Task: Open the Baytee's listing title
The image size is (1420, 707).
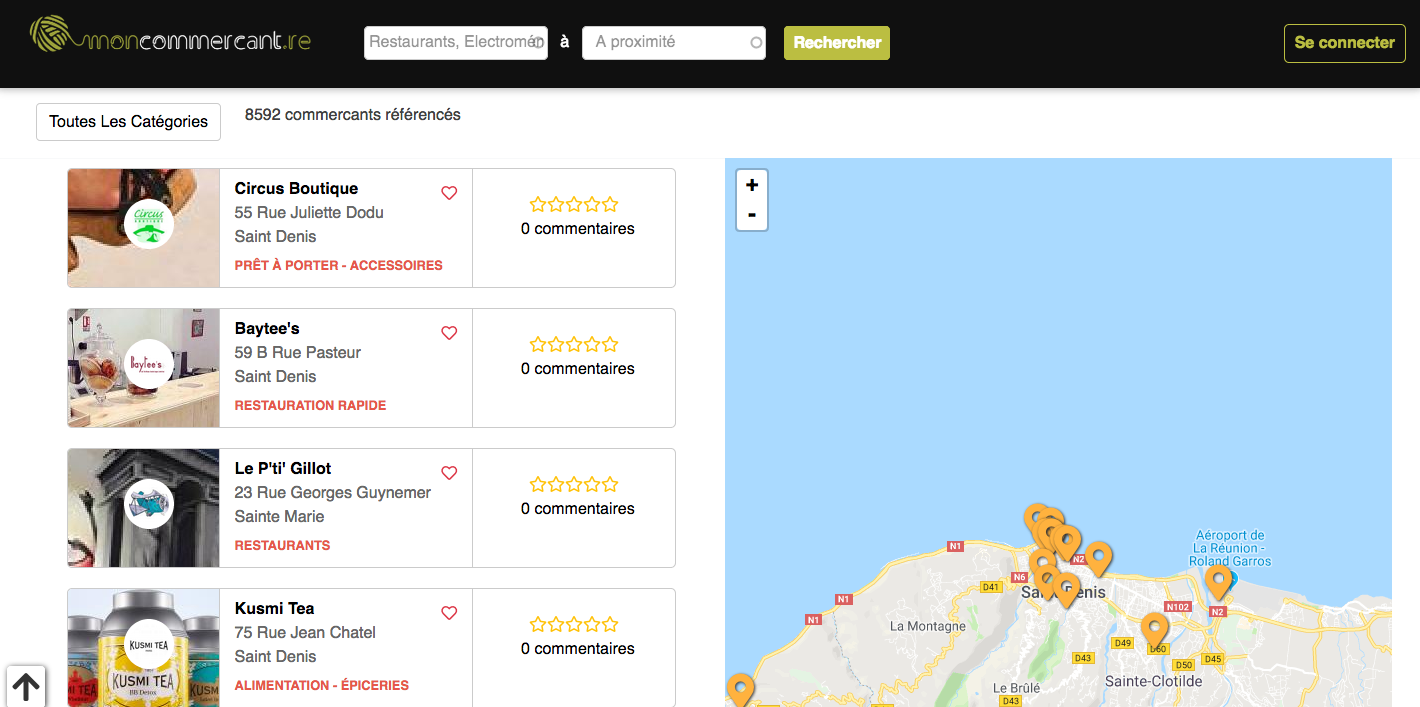Action: click(267, 328)
